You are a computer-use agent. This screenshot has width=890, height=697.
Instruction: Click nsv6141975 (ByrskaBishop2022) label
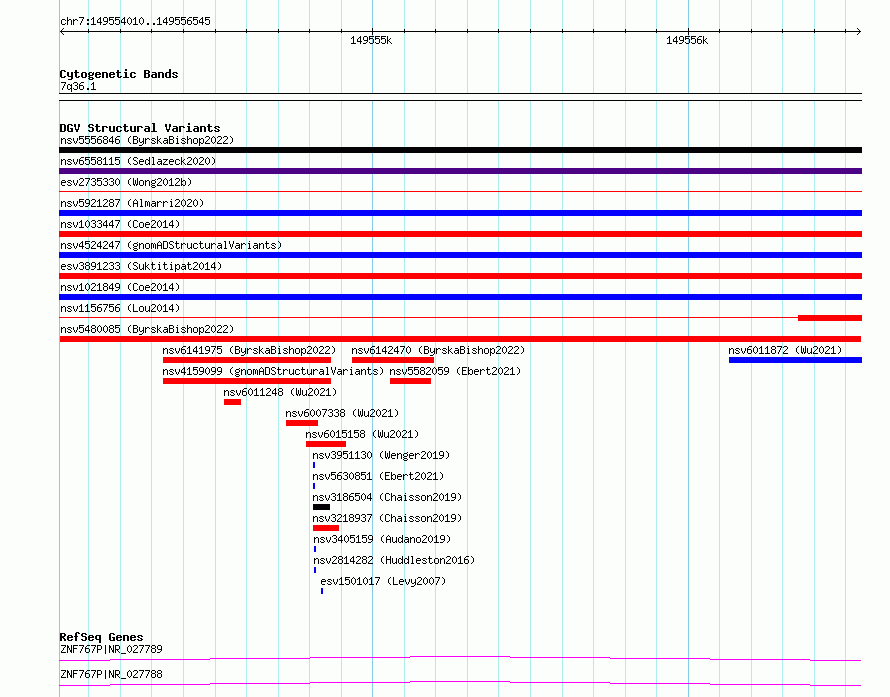(249, 350)
